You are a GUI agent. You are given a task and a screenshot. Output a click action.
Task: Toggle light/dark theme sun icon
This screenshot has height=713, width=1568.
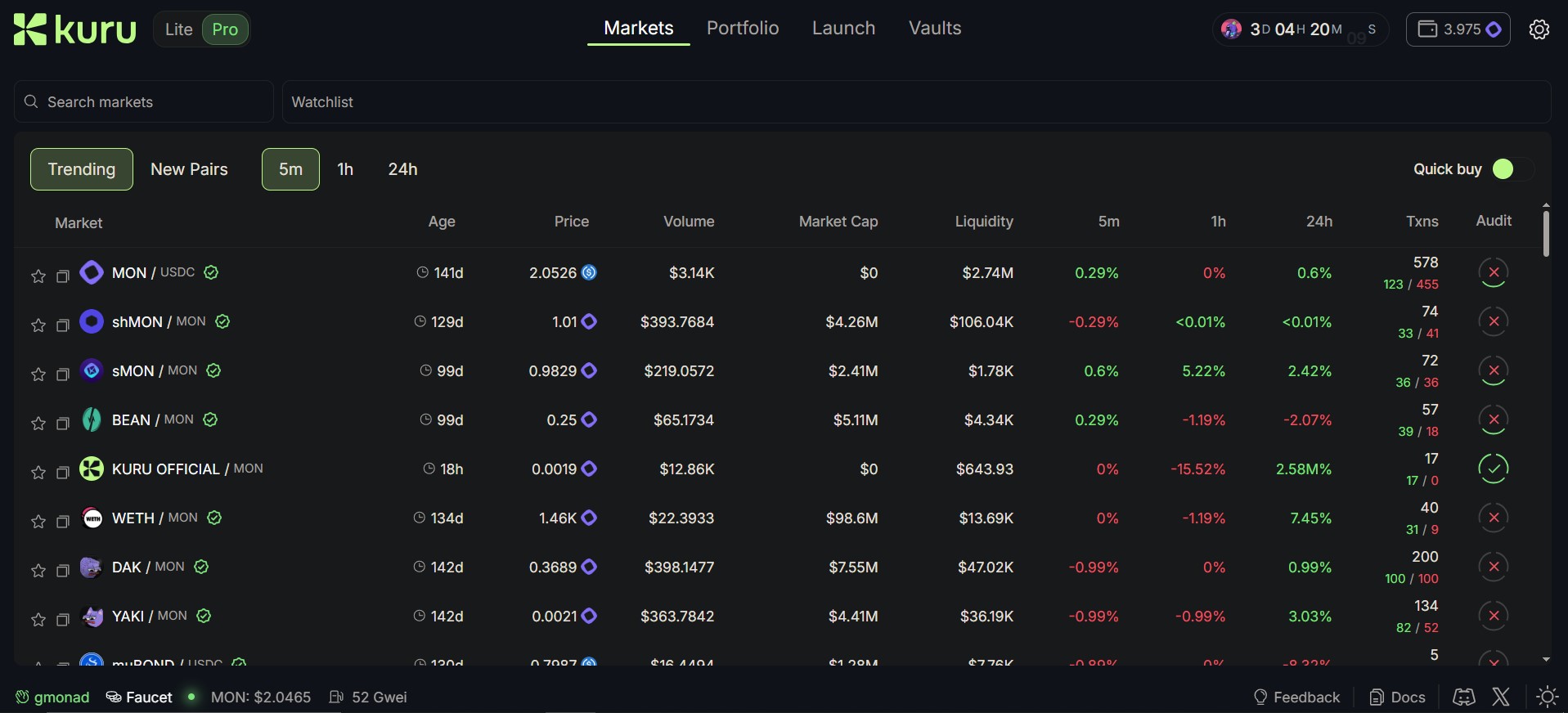[1547, 697]
